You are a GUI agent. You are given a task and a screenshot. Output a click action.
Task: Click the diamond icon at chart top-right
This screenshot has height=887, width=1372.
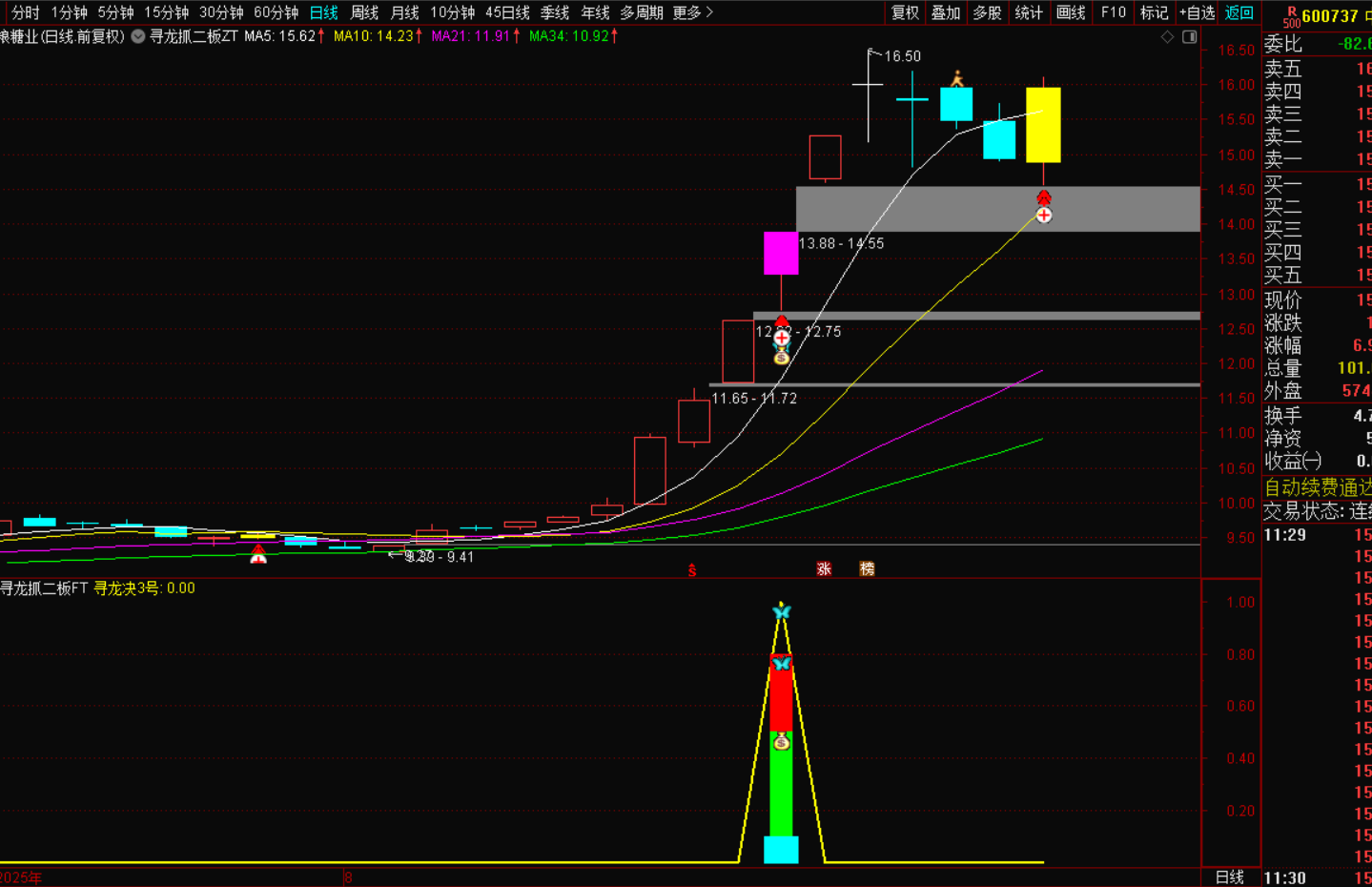pos(1167,36)
